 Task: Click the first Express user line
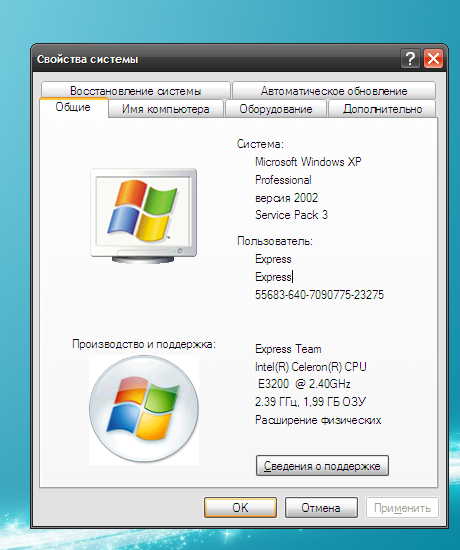pos(273,259)
